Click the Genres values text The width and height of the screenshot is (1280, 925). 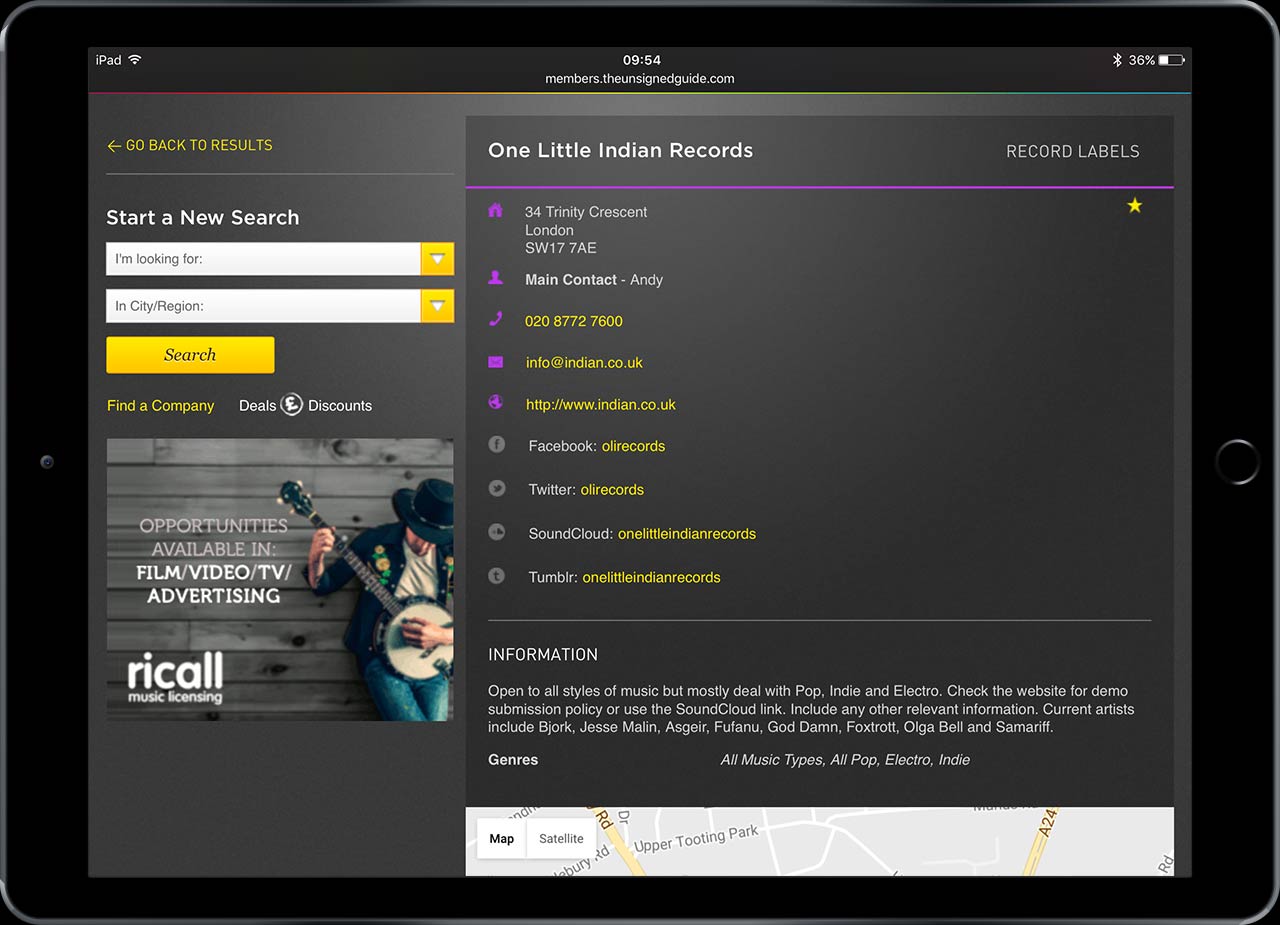click(845, 760)
